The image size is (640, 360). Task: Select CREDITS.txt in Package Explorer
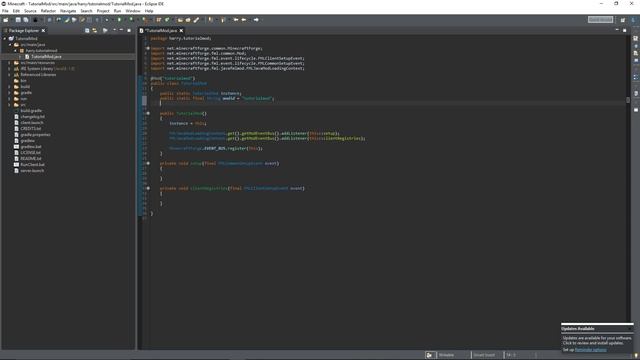pos(31,129)
